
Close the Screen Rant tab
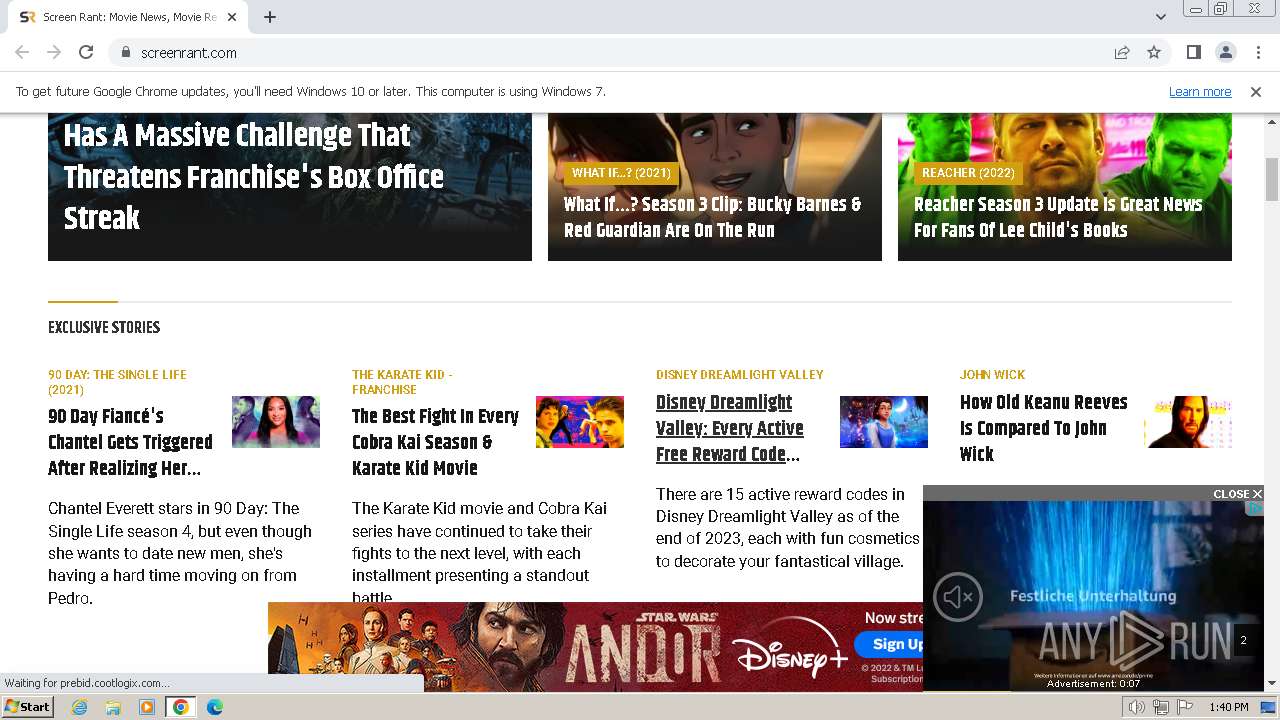pos(233,17)
